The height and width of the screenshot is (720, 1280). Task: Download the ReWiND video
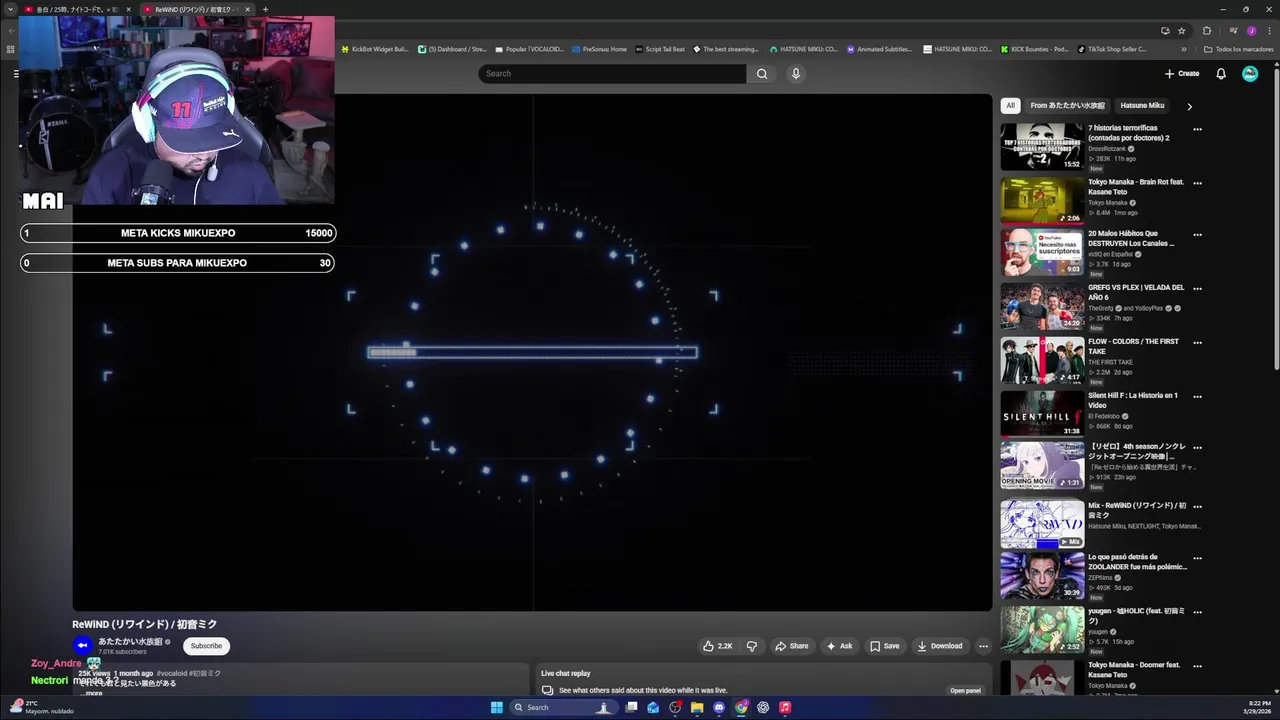pos(940,646)
